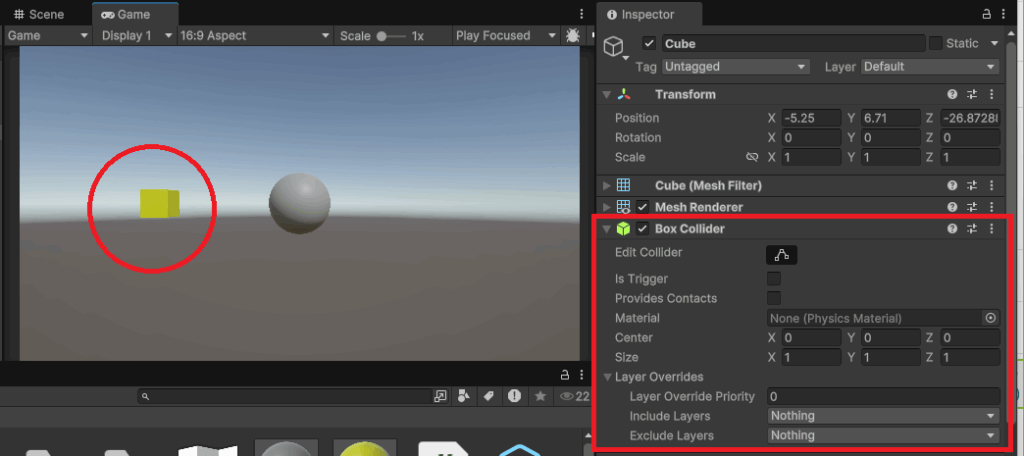Lock the Project panel

(566, 375)
